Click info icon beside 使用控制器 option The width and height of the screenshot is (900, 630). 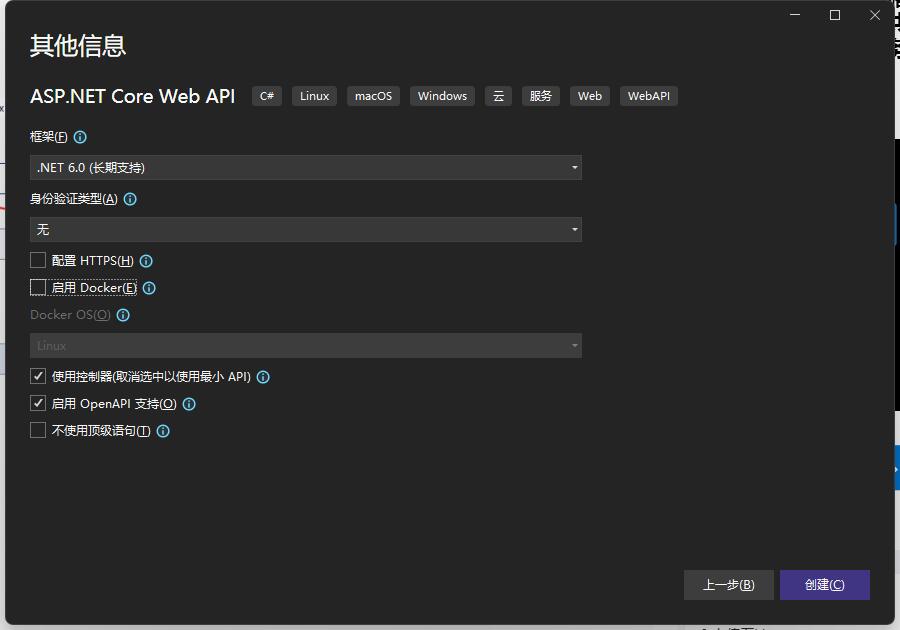(263, 377)
